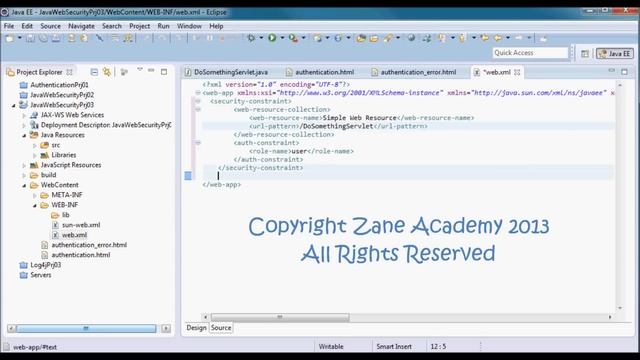The height and width of the screenshot is (360, 640).
Task: Click the Java EE perspective button
Action: tap(615, 53)
